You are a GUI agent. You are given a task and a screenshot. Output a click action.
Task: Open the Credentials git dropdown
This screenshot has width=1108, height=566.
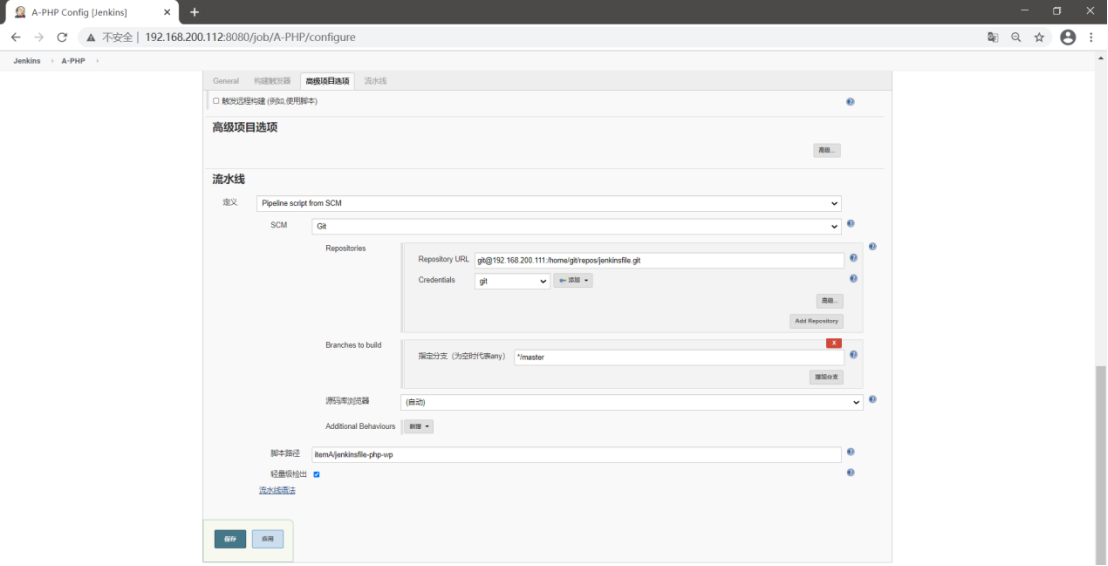512,281
